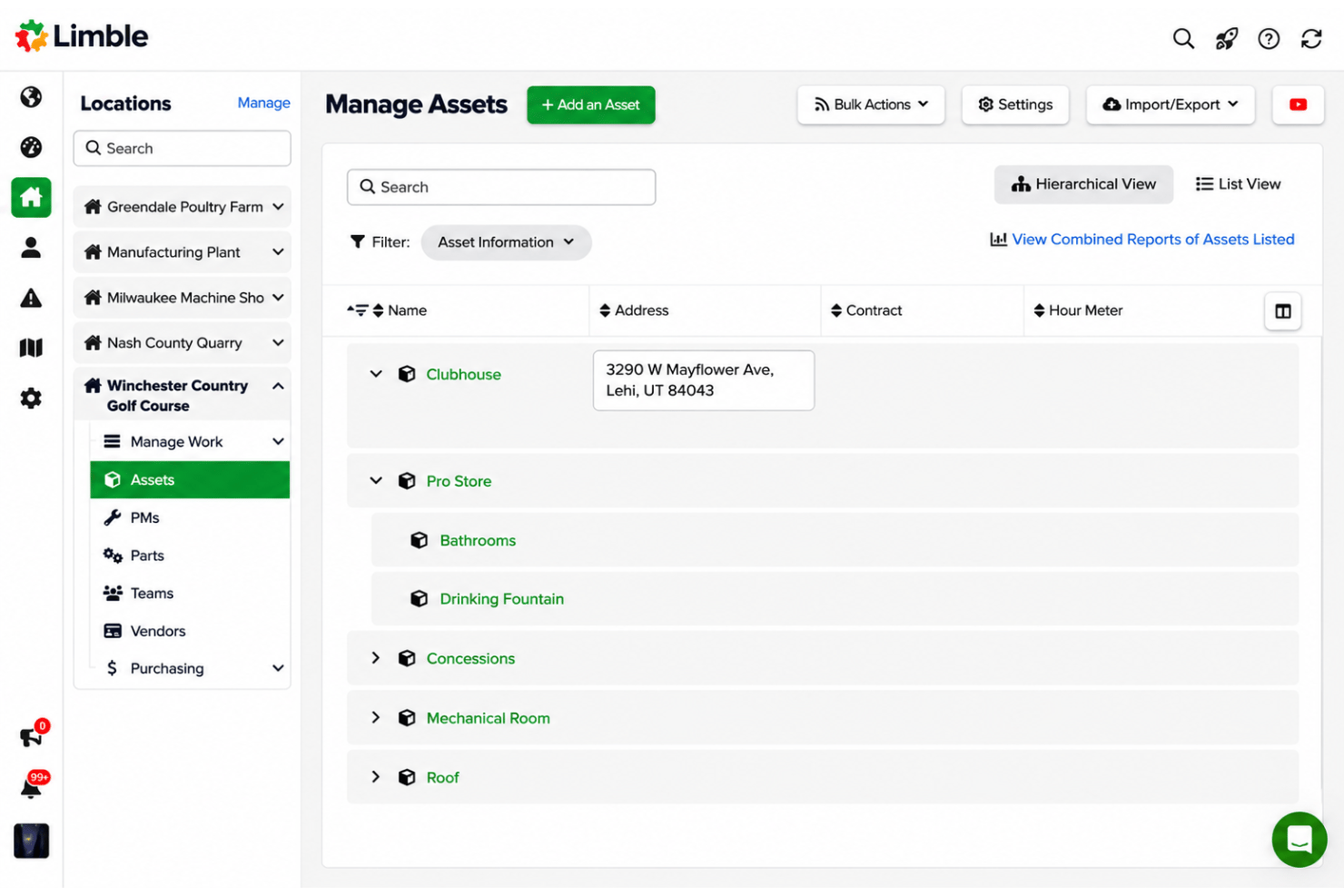The image size is (1344, 896).
Task: Expand the Roof asset row
Action: [376, 777]
